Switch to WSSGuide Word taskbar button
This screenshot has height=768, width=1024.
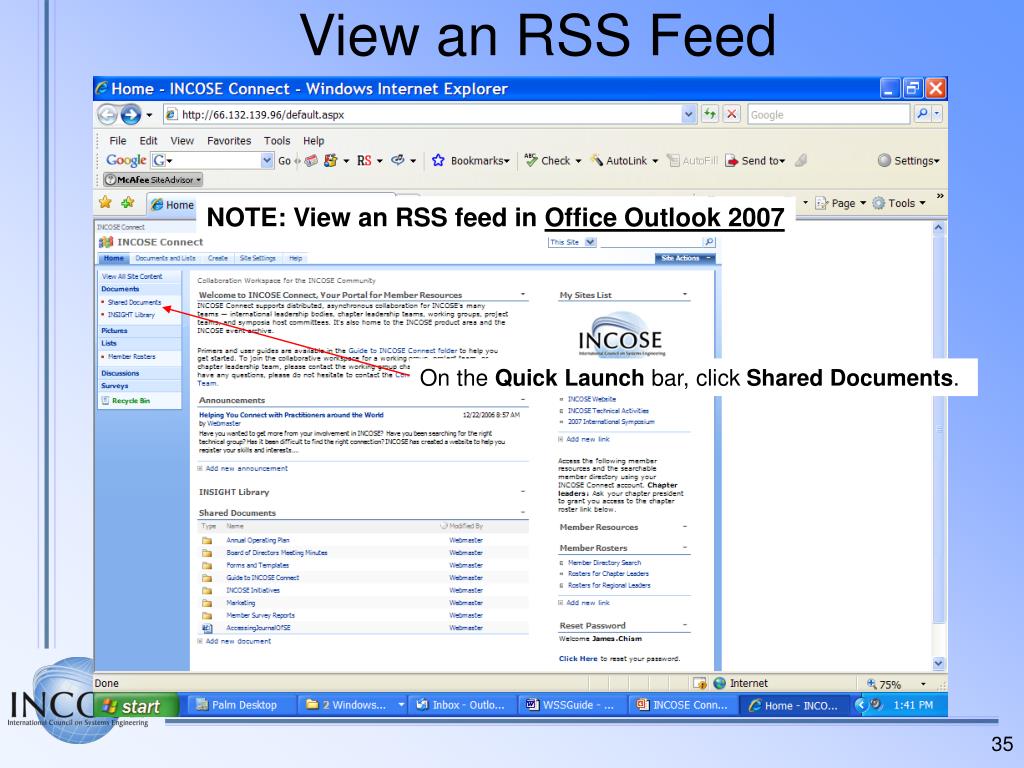(x=573, y=705)
